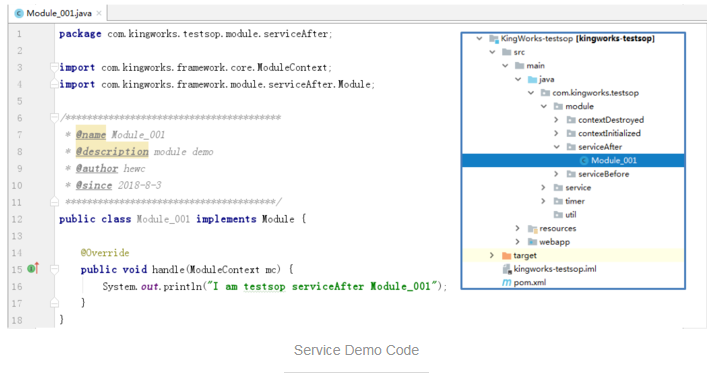Click the contextInitialized package icon

(x=571, y=133)
